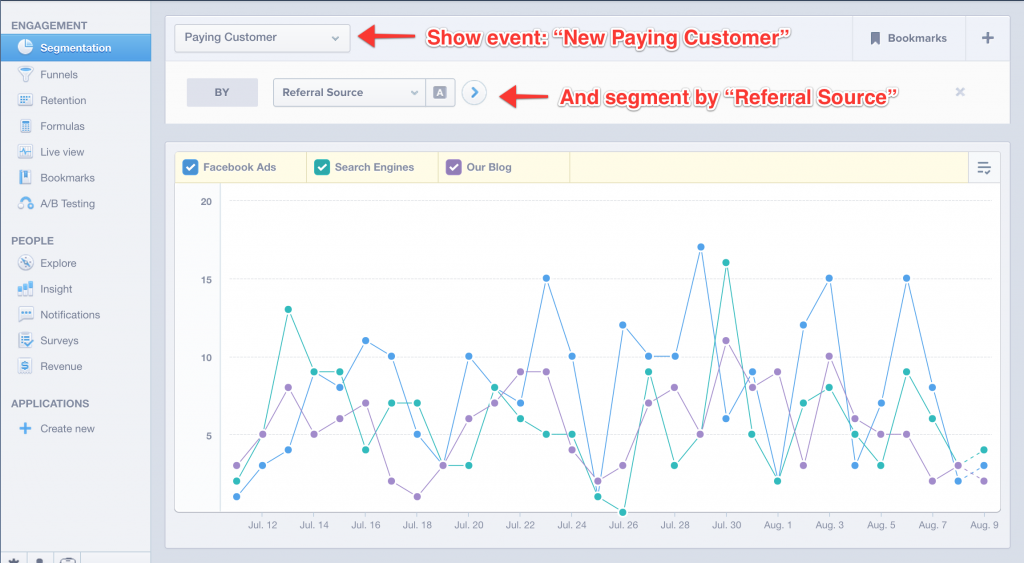The height and width of the screenshot is (563, 1024).
Task: Uncheck the Our Blog series checkbox
Action: (453, 167)
